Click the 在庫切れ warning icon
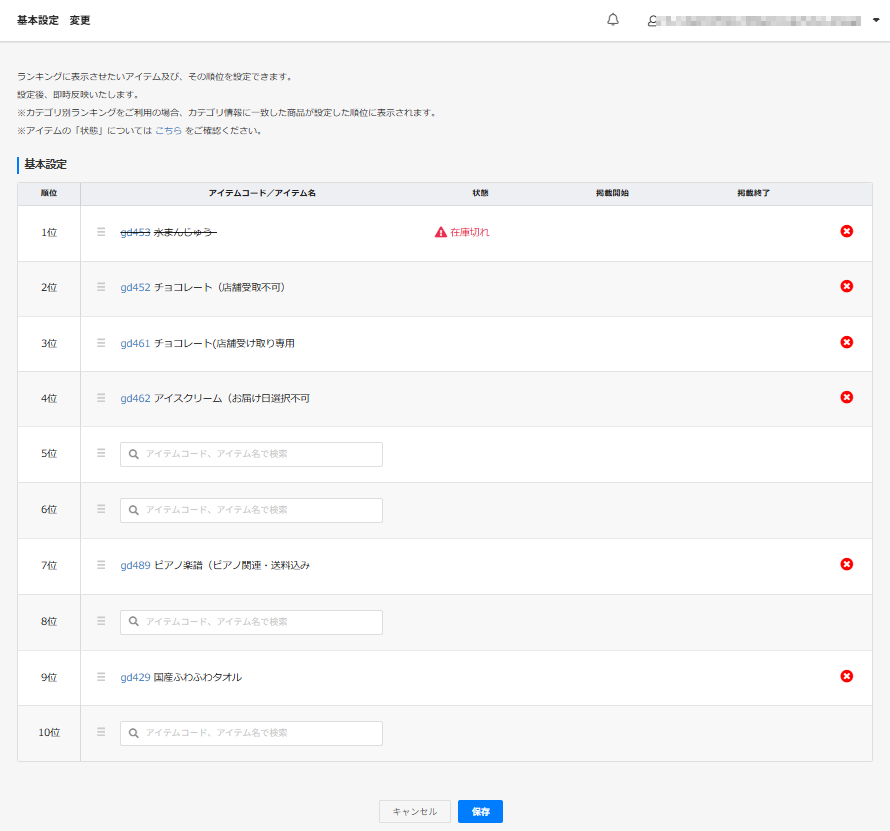 [440, 232]
